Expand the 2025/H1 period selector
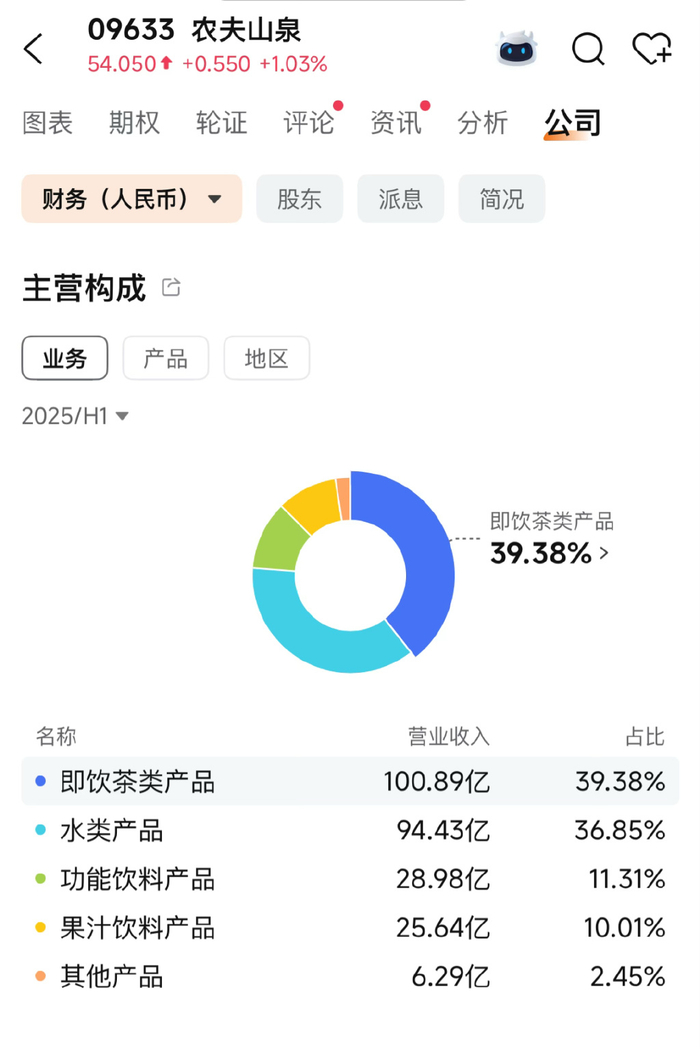This screenshot has width=700, height=1049. [x=76, y=416]
